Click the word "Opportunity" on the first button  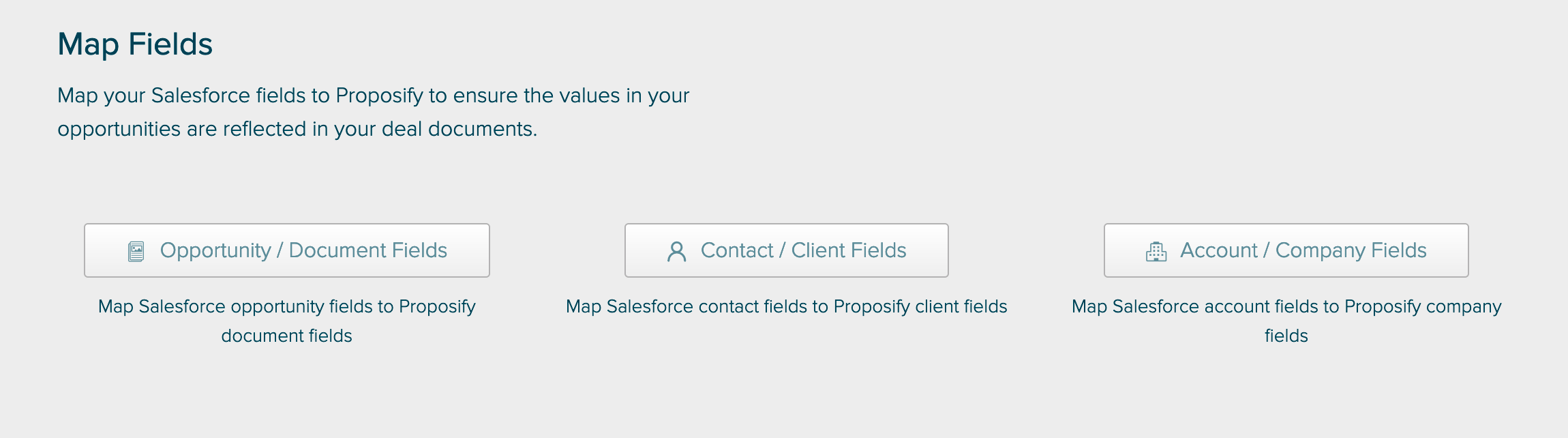coord(215,250)
